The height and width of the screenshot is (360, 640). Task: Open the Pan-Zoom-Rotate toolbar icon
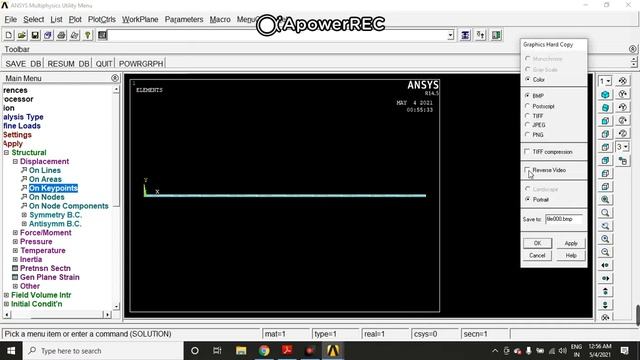(48, 35)
